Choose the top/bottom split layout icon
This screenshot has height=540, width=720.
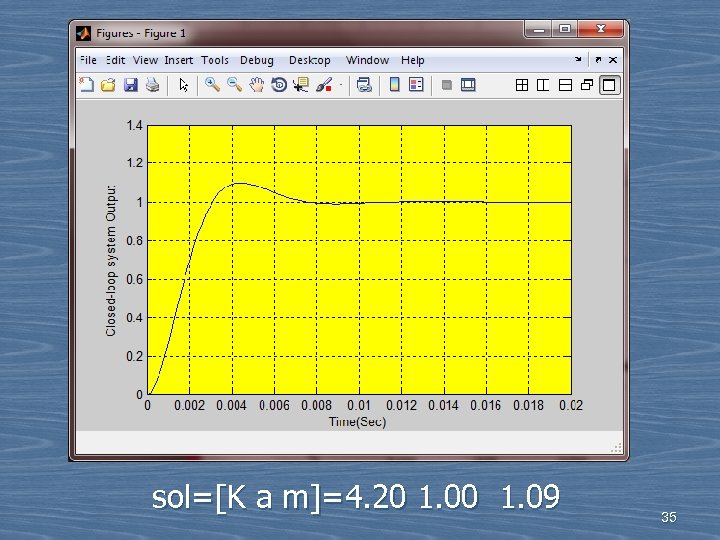(565, 85)
